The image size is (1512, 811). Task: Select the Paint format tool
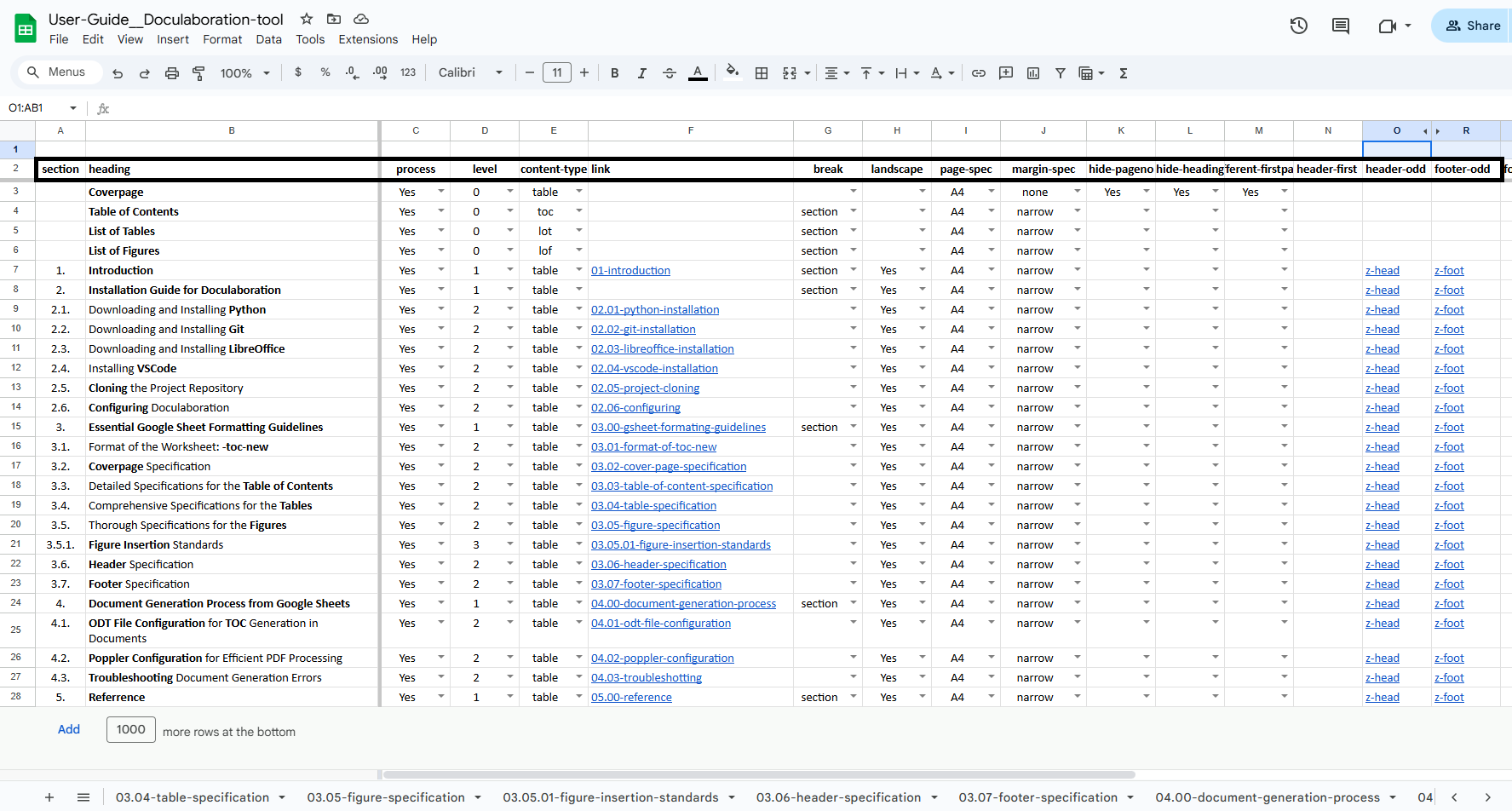(198, 73)
